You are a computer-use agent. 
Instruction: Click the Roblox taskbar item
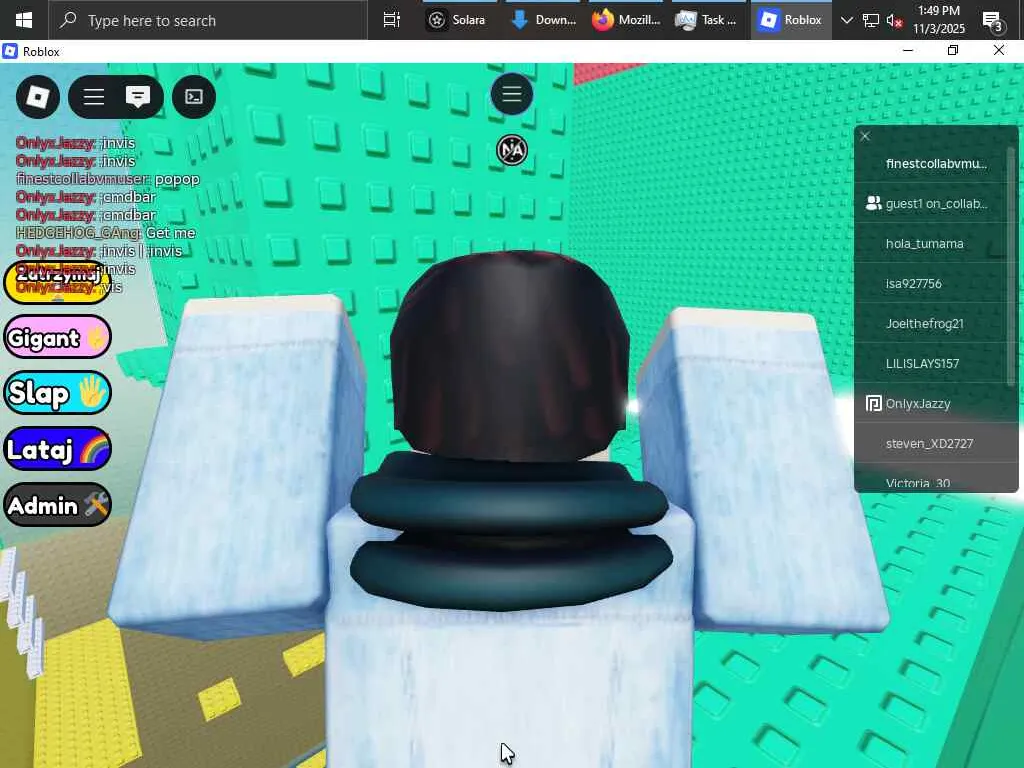click(791, 20)
